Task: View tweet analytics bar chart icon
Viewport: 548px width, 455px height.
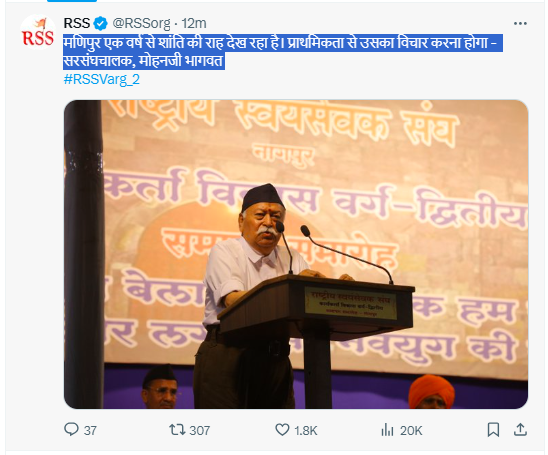Action: [x=387, y=429]
